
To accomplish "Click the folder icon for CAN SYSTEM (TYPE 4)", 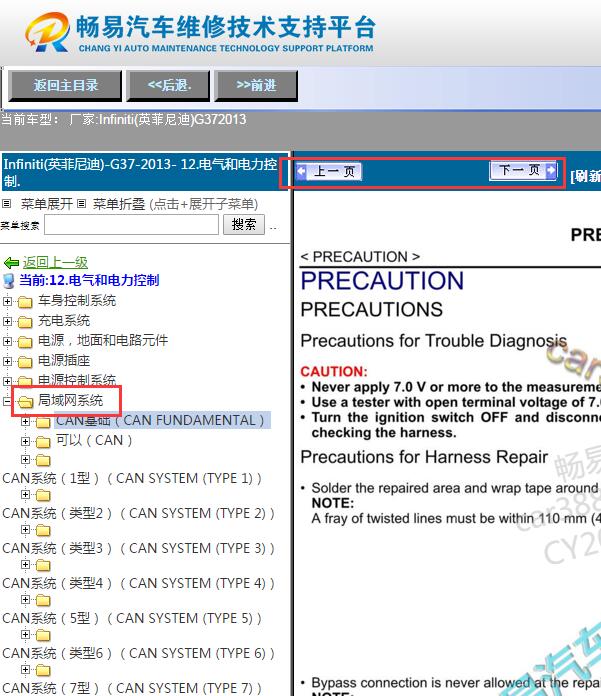I will point(43,565).
